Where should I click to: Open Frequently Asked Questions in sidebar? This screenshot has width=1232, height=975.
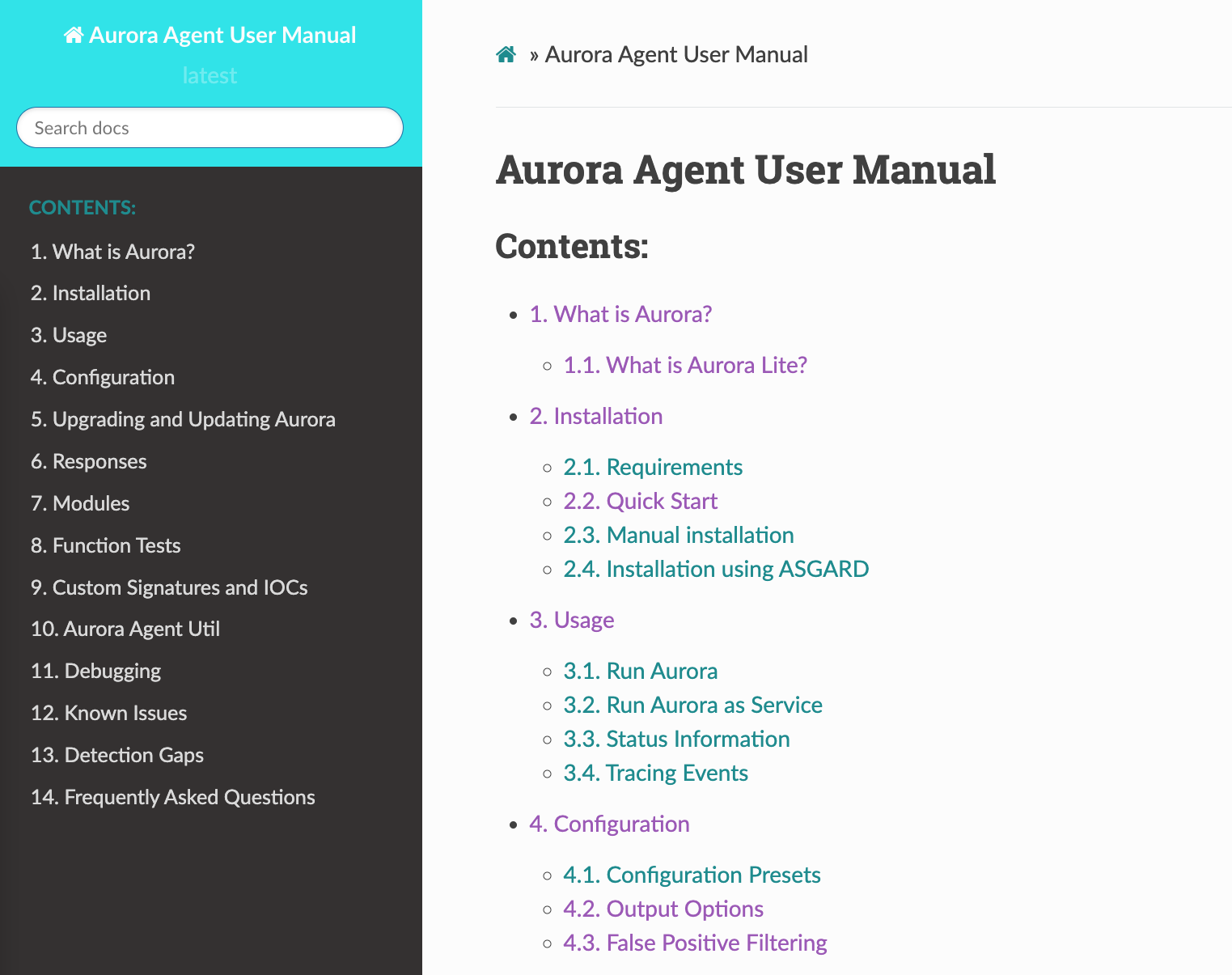click(172, 797)
